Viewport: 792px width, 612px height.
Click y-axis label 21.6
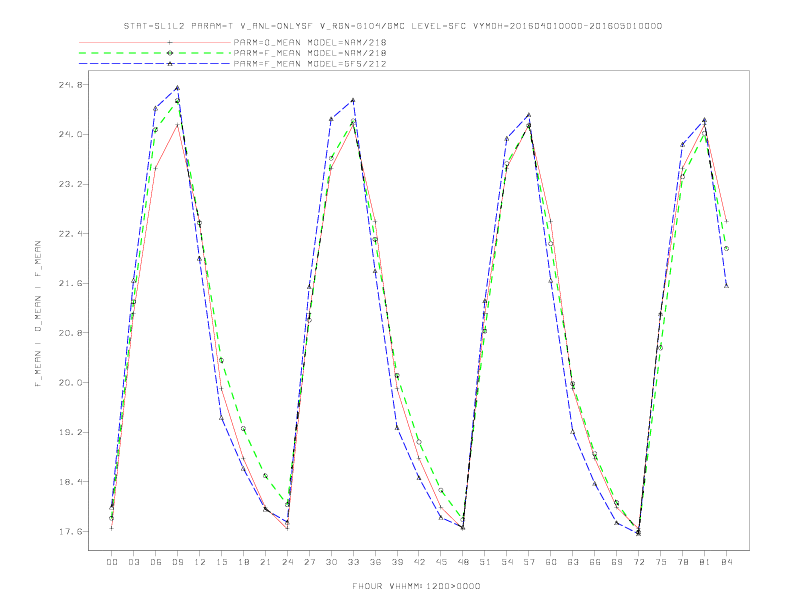click(x=70, y=283)
